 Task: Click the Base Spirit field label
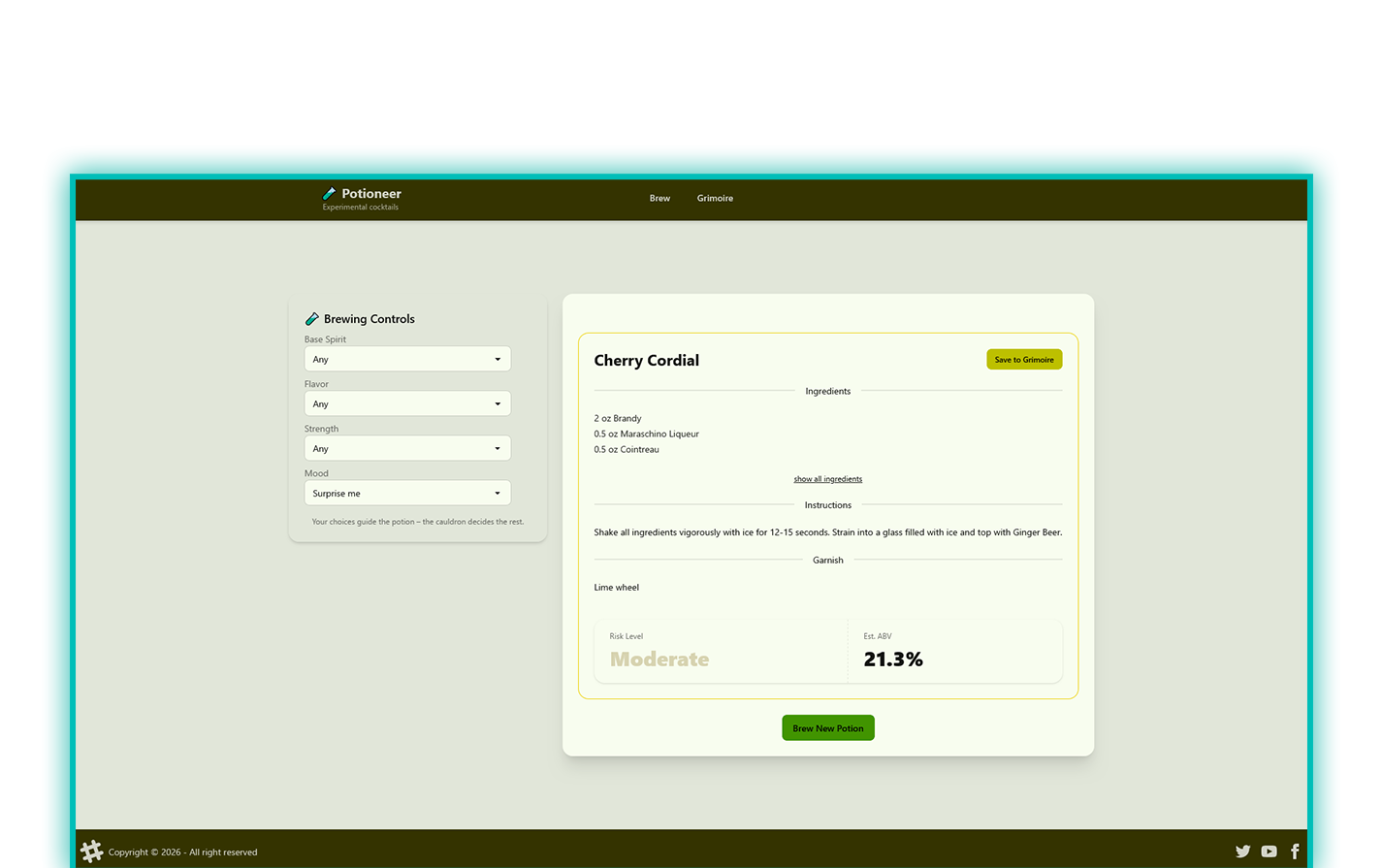tap(326, 339)
